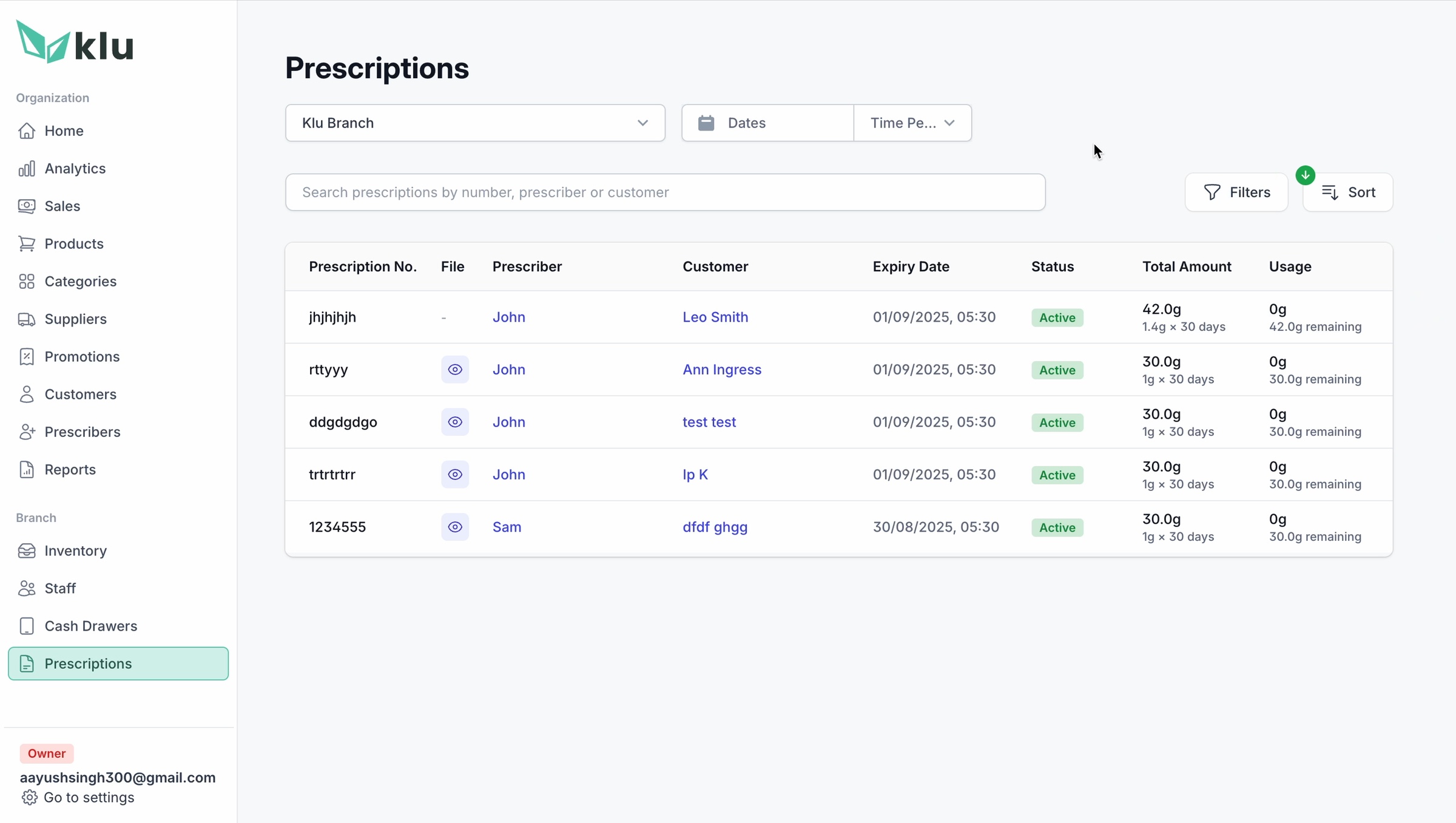The image size is (1456, 823).
Task: Click the green descending arrow badge
Action: coord(1306,175)
